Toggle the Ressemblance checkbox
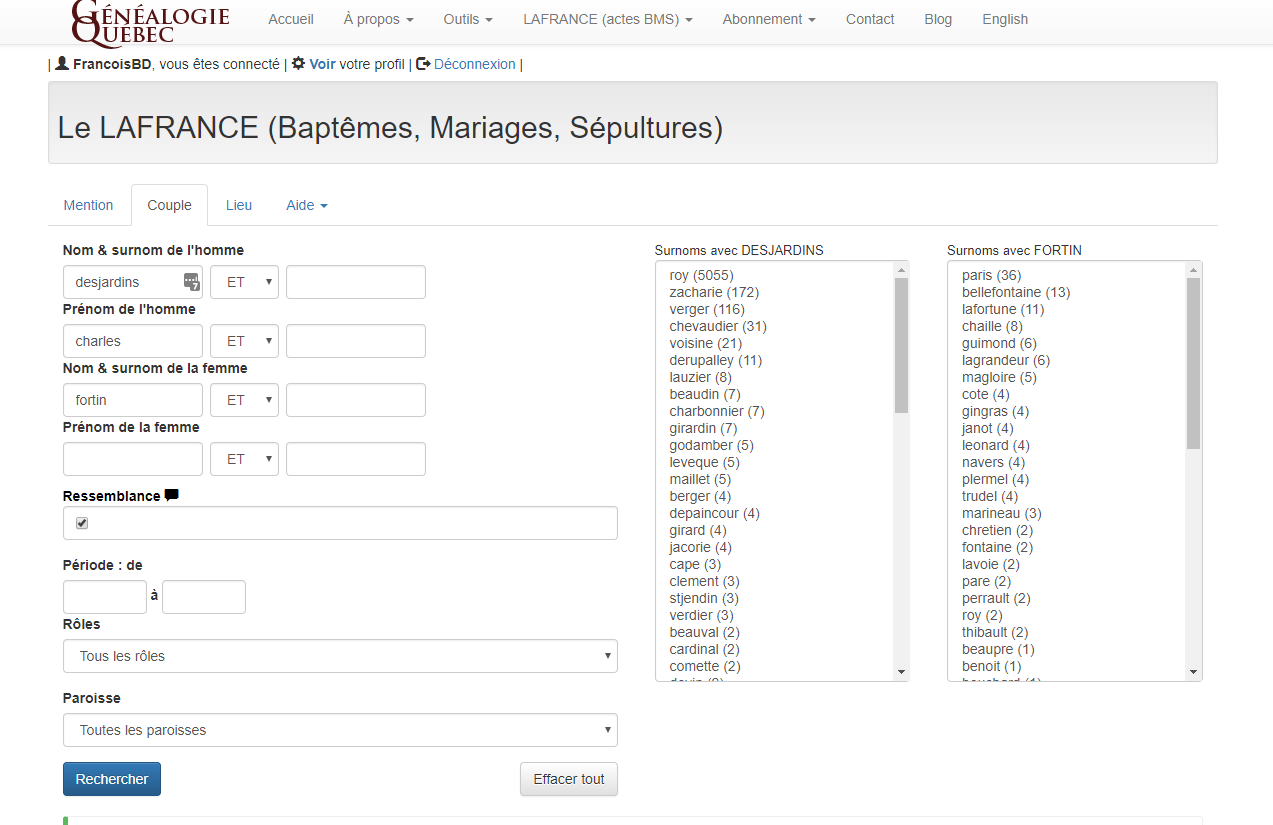 [82, 523]
